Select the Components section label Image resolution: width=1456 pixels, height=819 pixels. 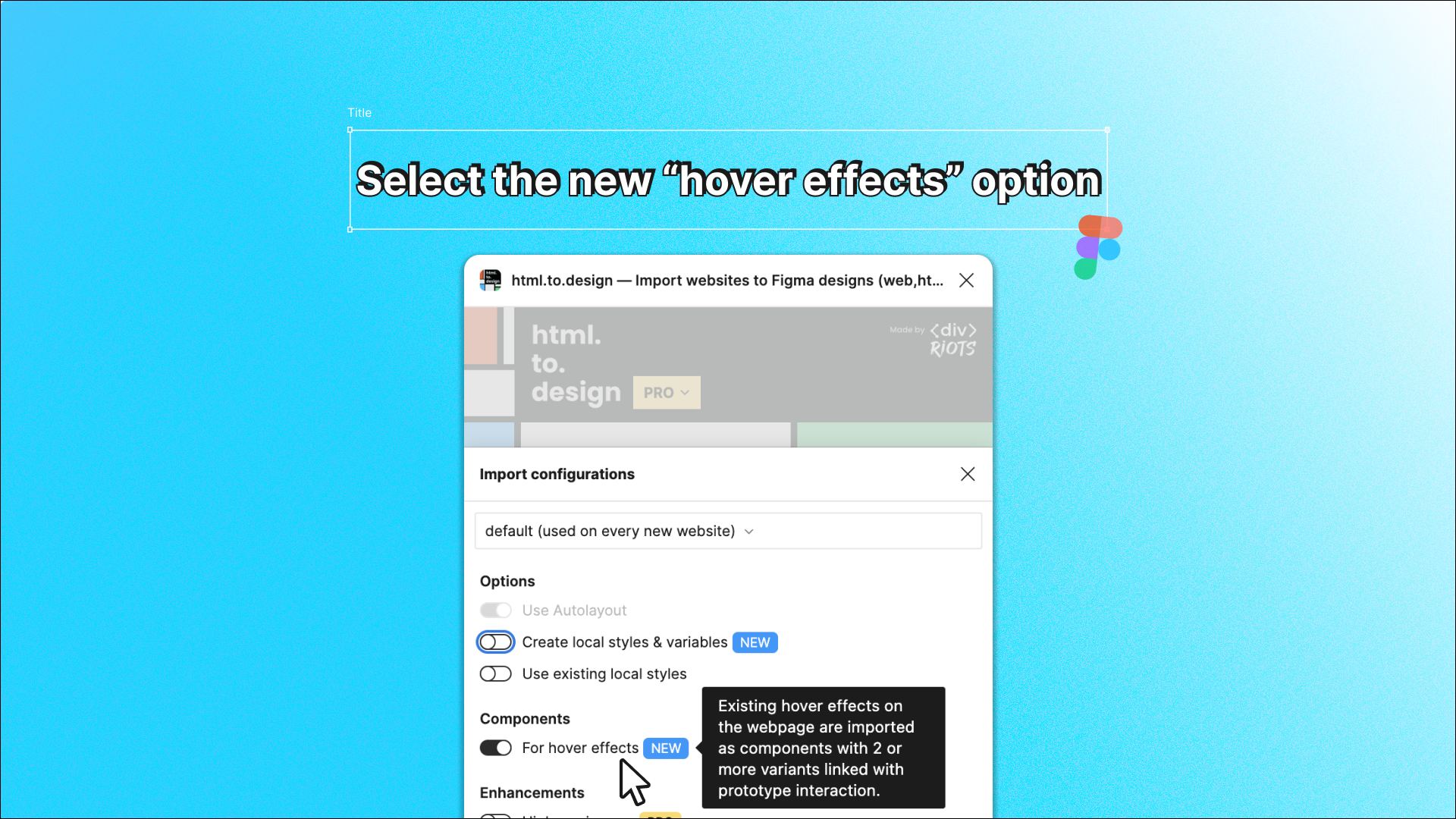[525, 718]
